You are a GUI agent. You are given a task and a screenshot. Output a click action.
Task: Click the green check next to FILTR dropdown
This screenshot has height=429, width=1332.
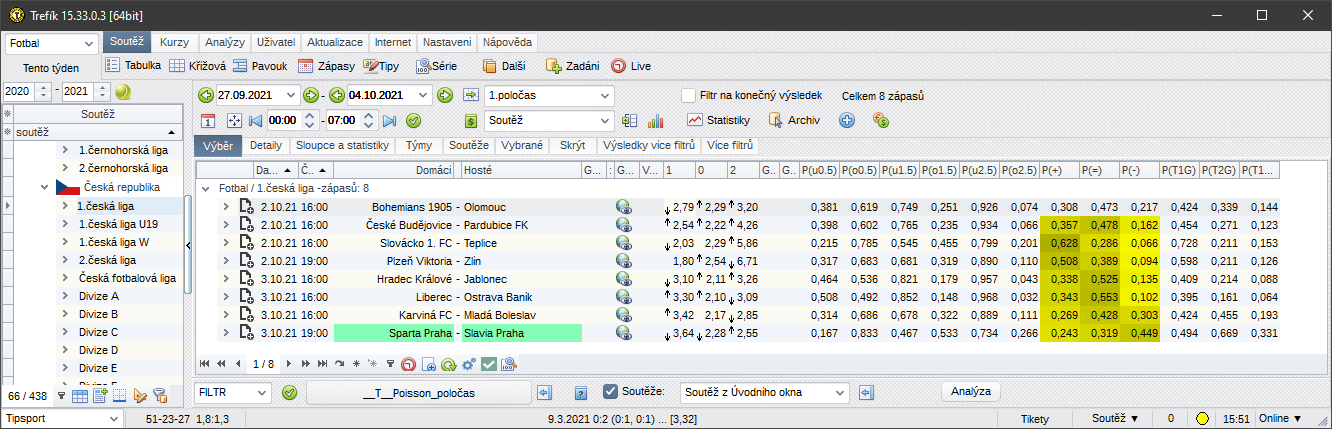pyautogui.click(x=290, y=393)
